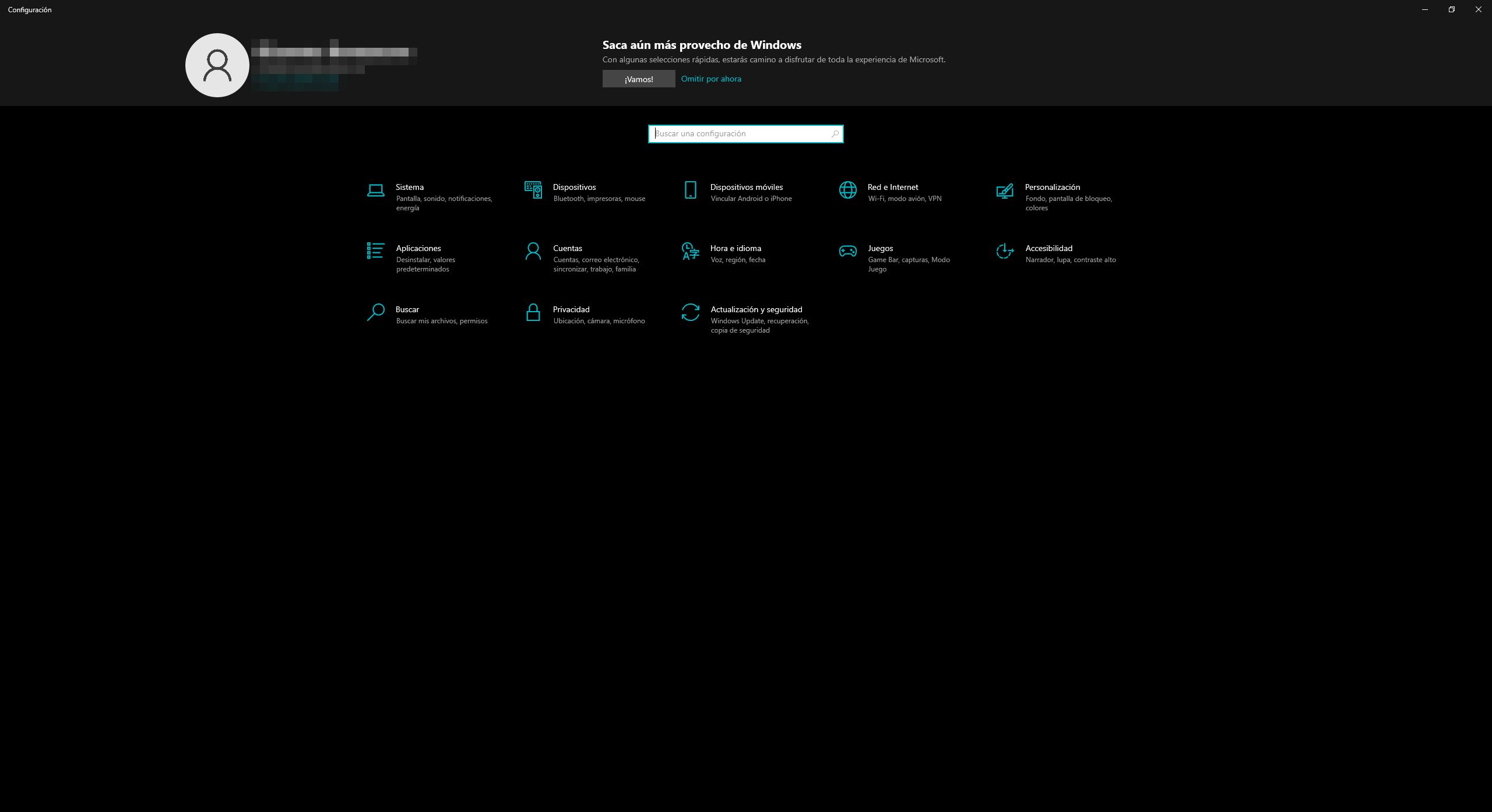Image resolution: width=1492 pixels, height=812 pixels.
Task: Click 'Ubicación, cámara, micrófono' description
Action: [x=599, y=322]
